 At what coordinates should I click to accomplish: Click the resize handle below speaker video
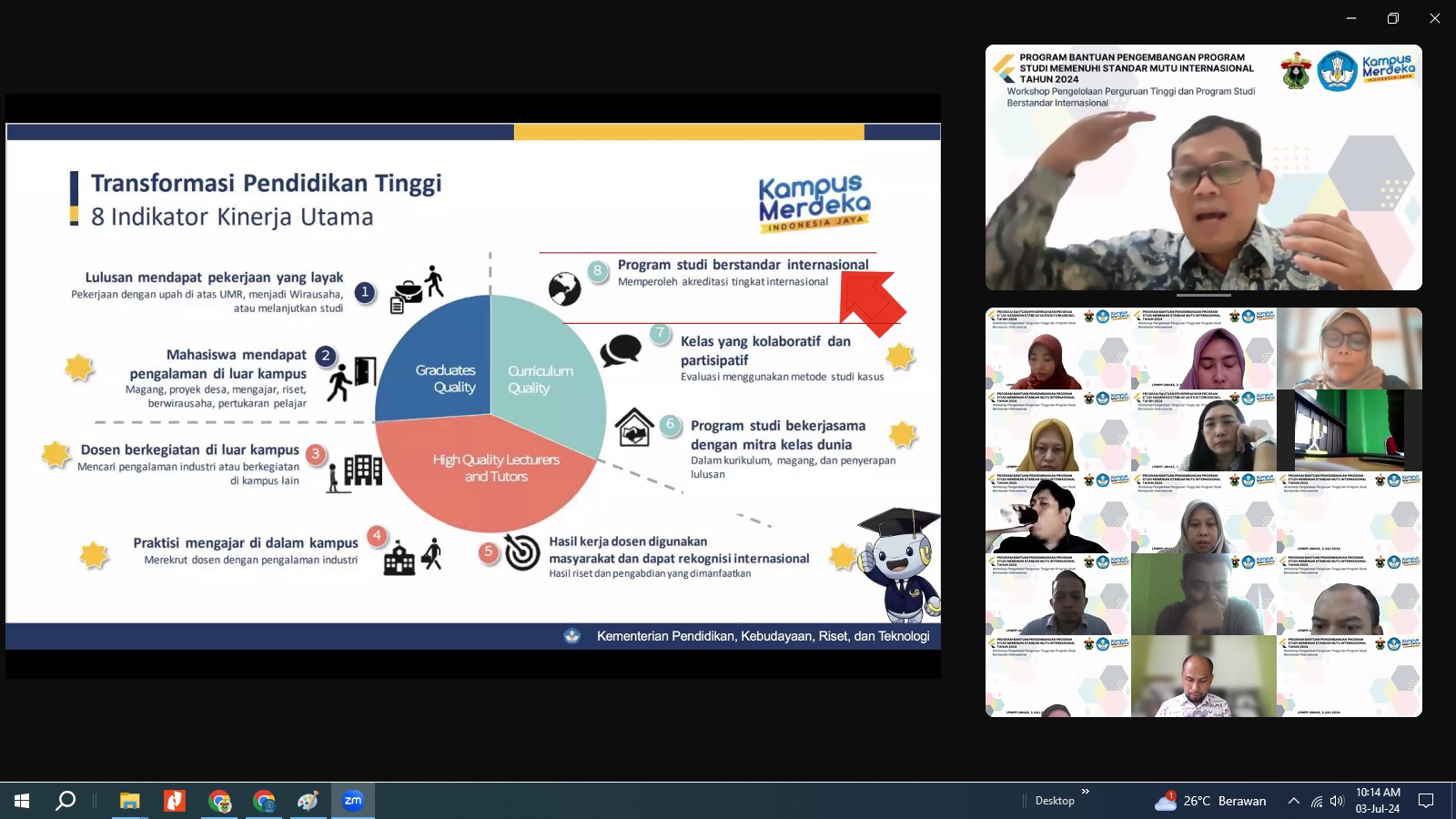click(1203, 295)
